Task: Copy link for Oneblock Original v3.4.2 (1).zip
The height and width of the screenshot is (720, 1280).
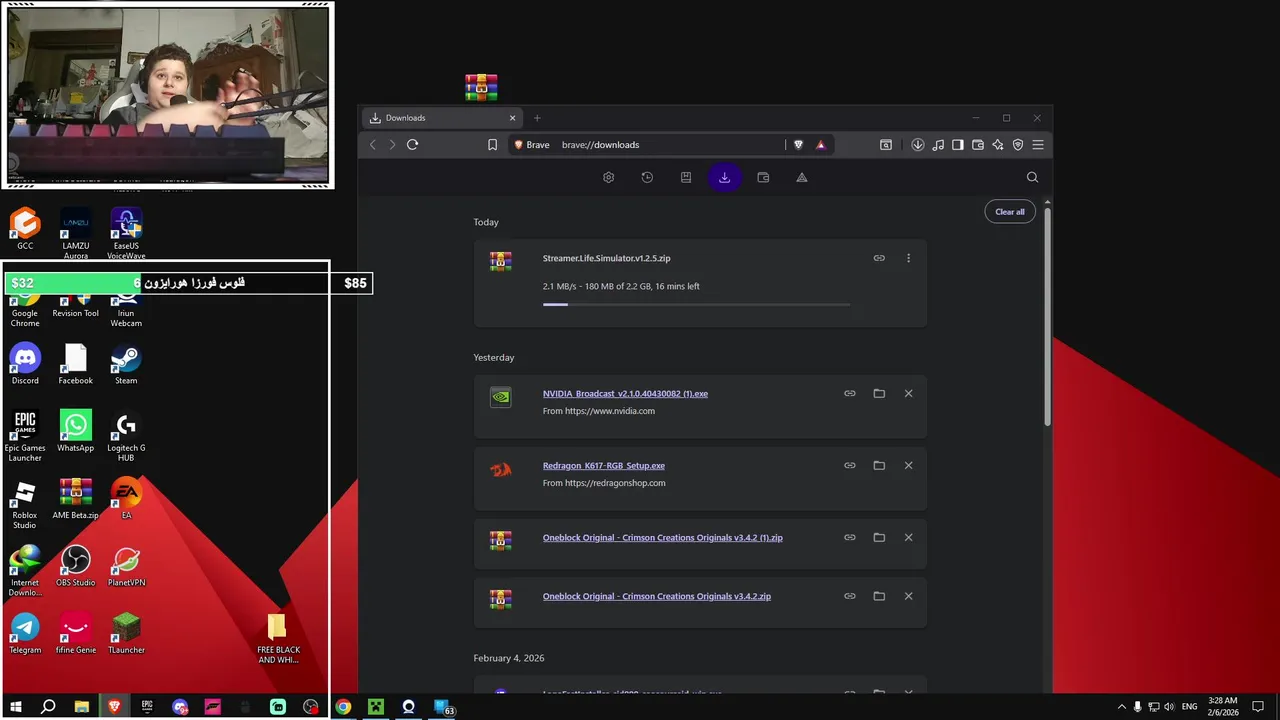Action: point(850,537)
